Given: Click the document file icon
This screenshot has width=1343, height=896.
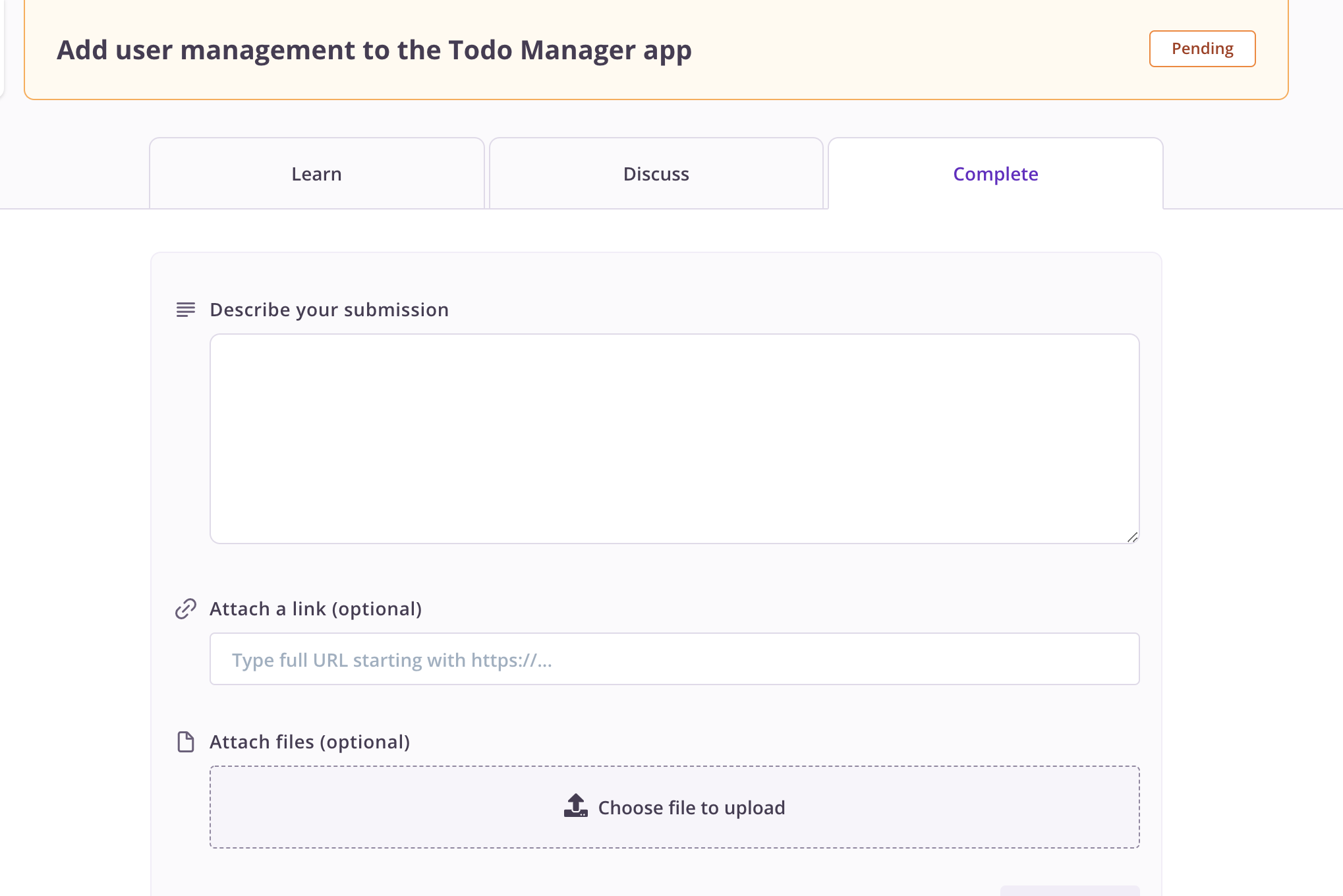Looking at the screenshot, I should pos(186,742).
